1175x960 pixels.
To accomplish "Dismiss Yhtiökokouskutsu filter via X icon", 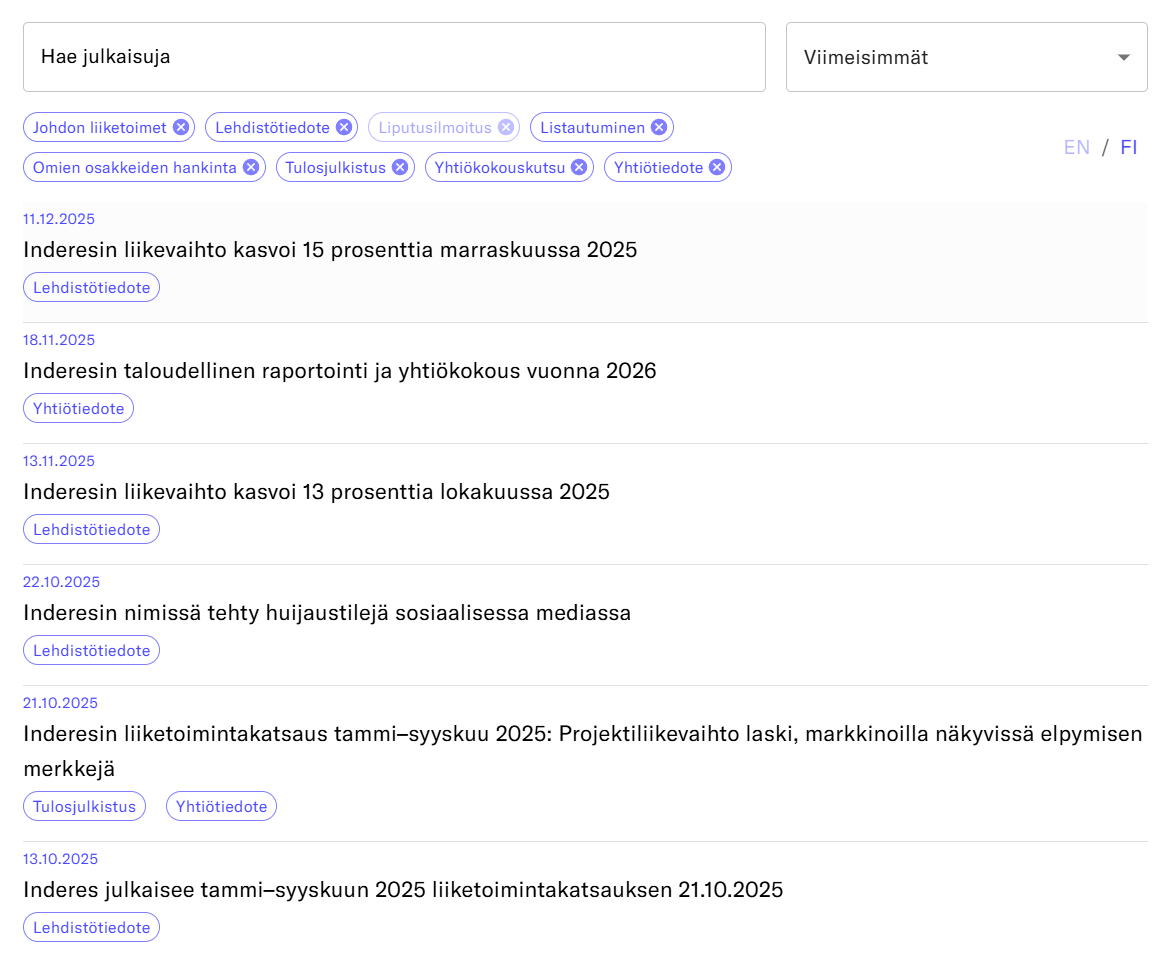I will (579, 167).
